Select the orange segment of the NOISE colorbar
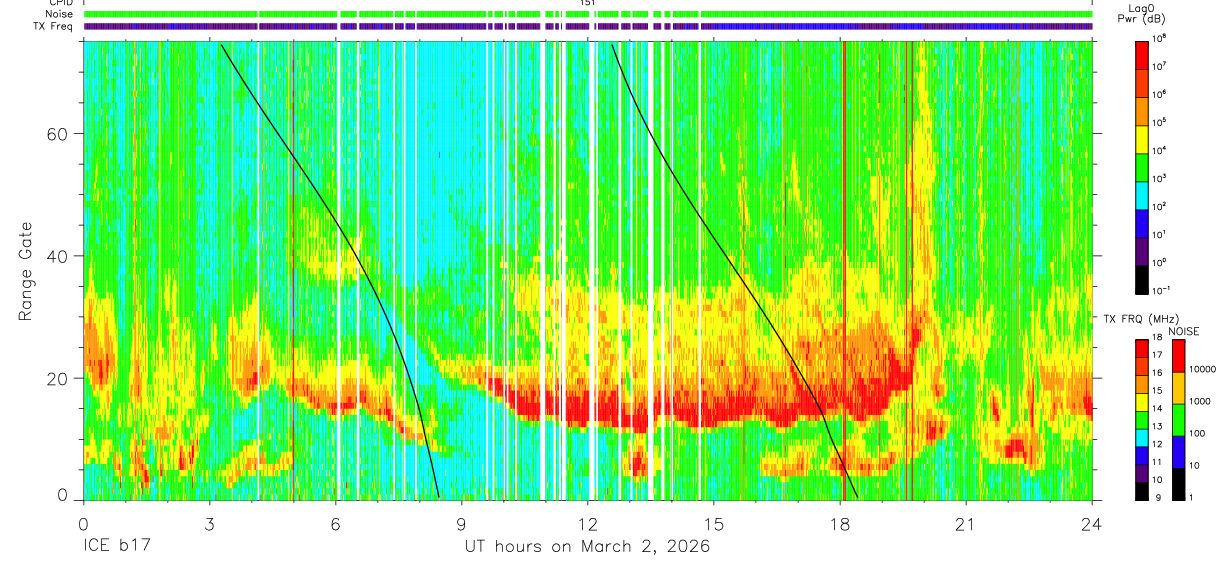1228x567 pixels. pyautogui.click(x=1179, y=388)
